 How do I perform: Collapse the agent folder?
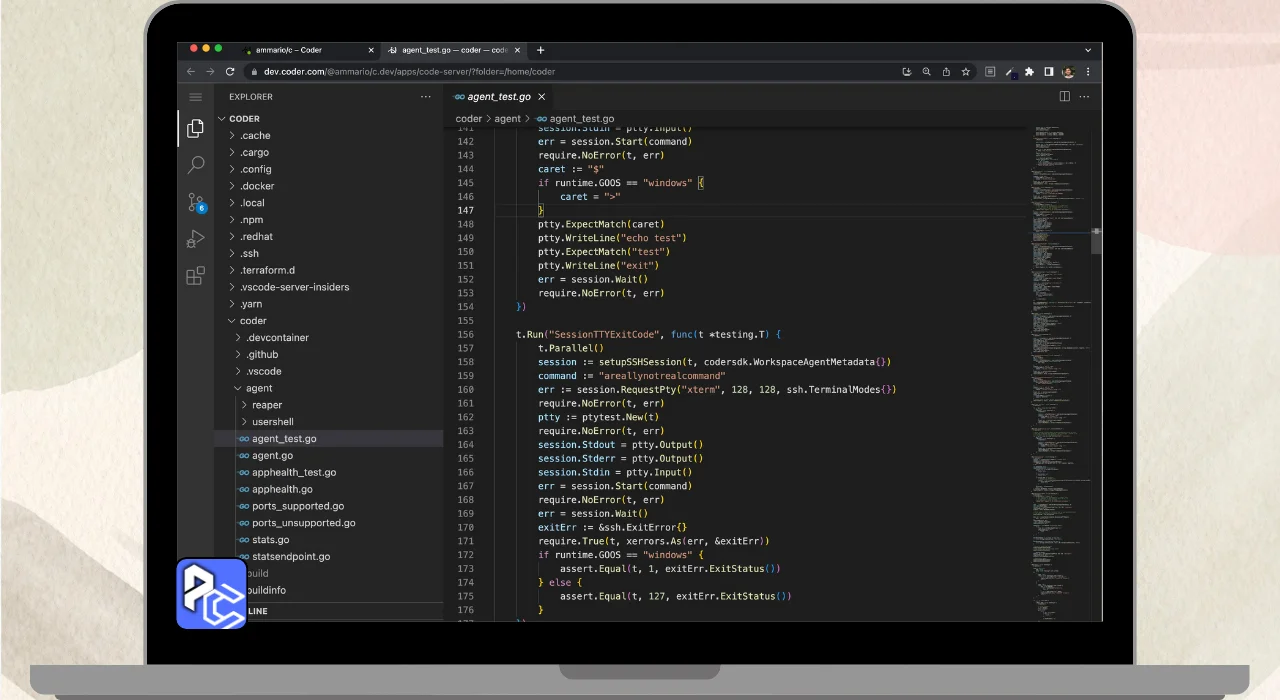[x=258, y=388]
